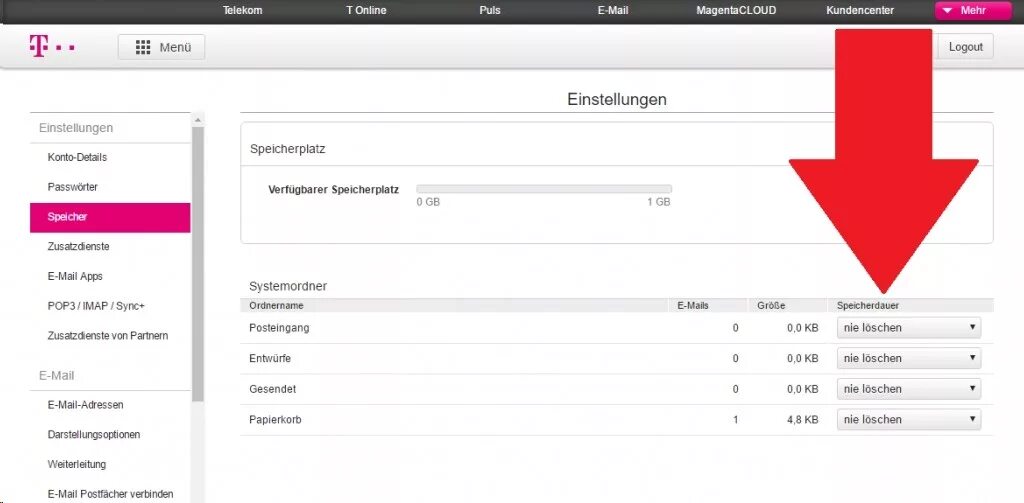Select Konto-Details in sidebar
Viewport: 1024px width, 503px height.
pos(77,157)
